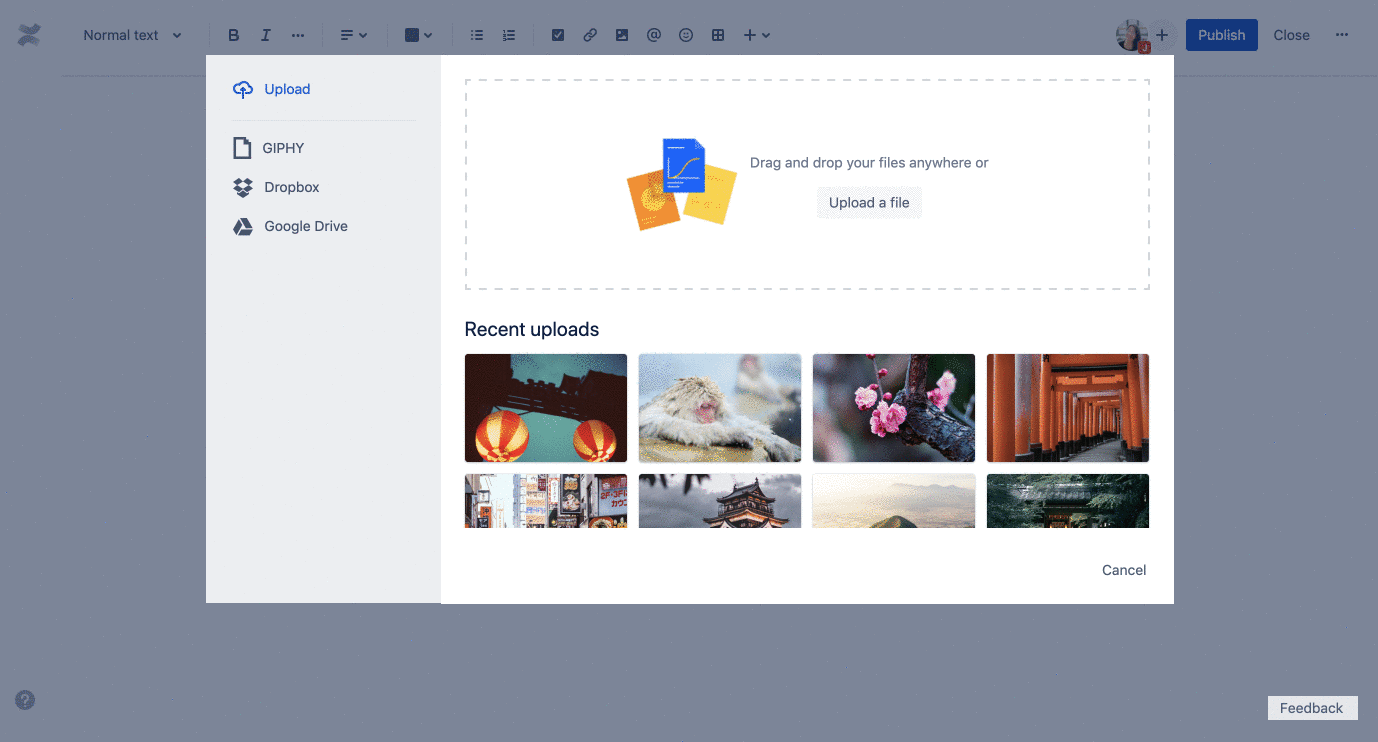Toggle italic formatting
This screenshot has width=1378, height=742.
266,35
